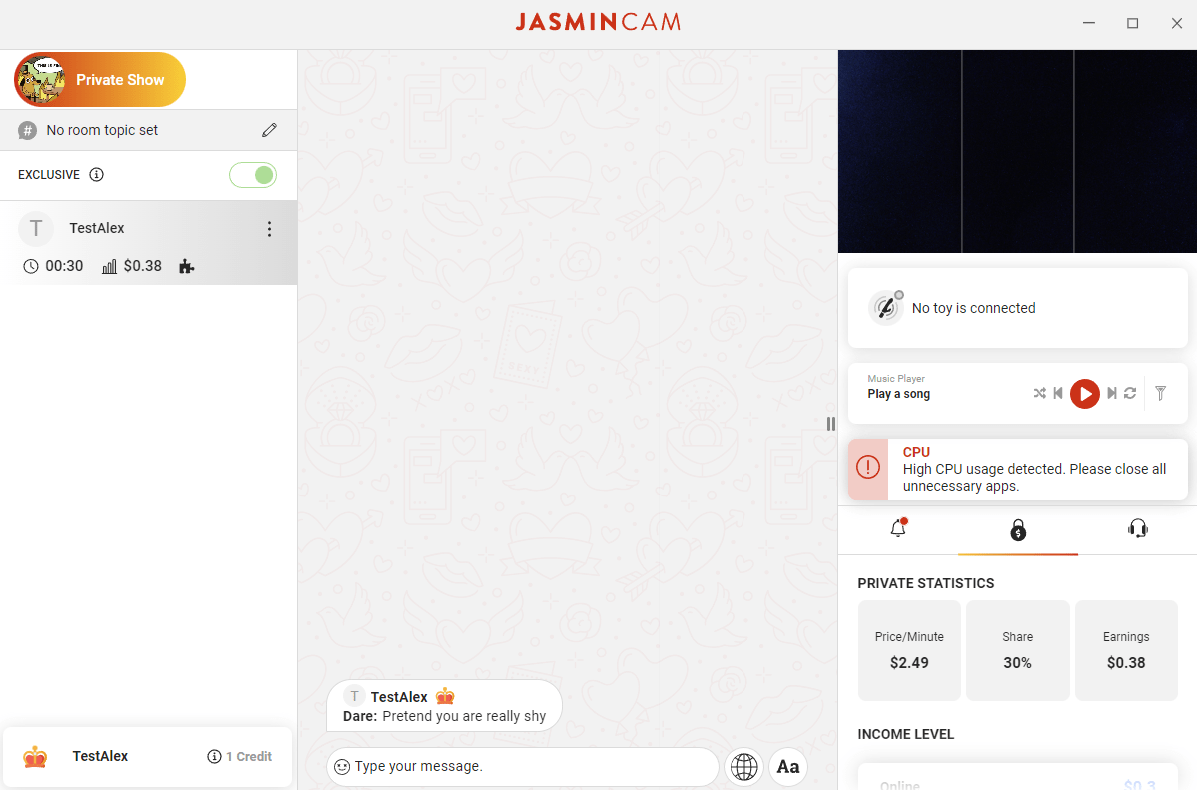Click the Play a song label
Screen dimensions: 1197x790
899,395
